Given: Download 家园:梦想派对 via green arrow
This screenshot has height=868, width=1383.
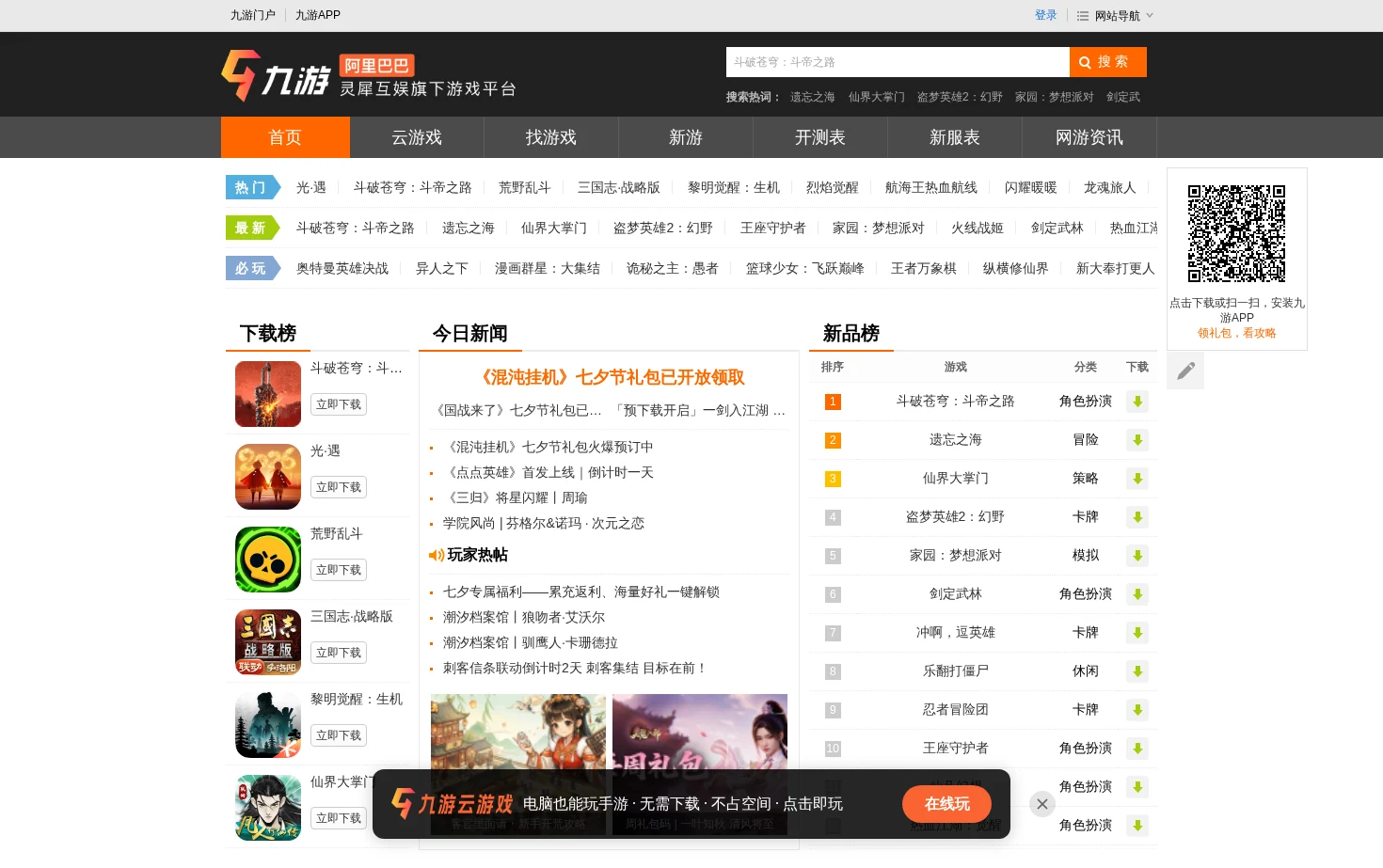Looking at the screenshot, I should click(x=1137, y=556).
